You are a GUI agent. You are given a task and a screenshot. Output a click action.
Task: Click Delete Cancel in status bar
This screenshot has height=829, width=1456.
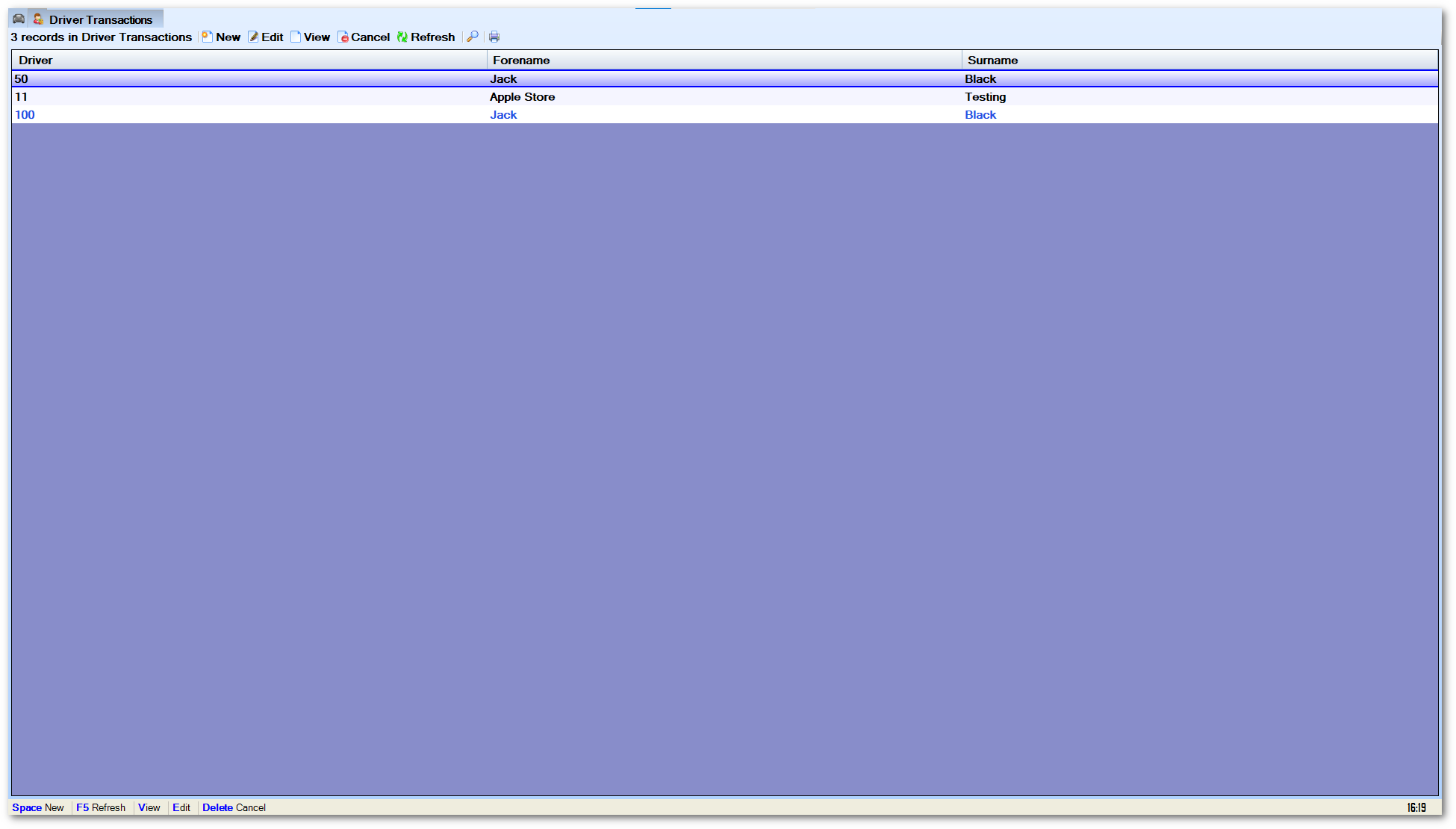pyautogui.click(x=234, y=807)
